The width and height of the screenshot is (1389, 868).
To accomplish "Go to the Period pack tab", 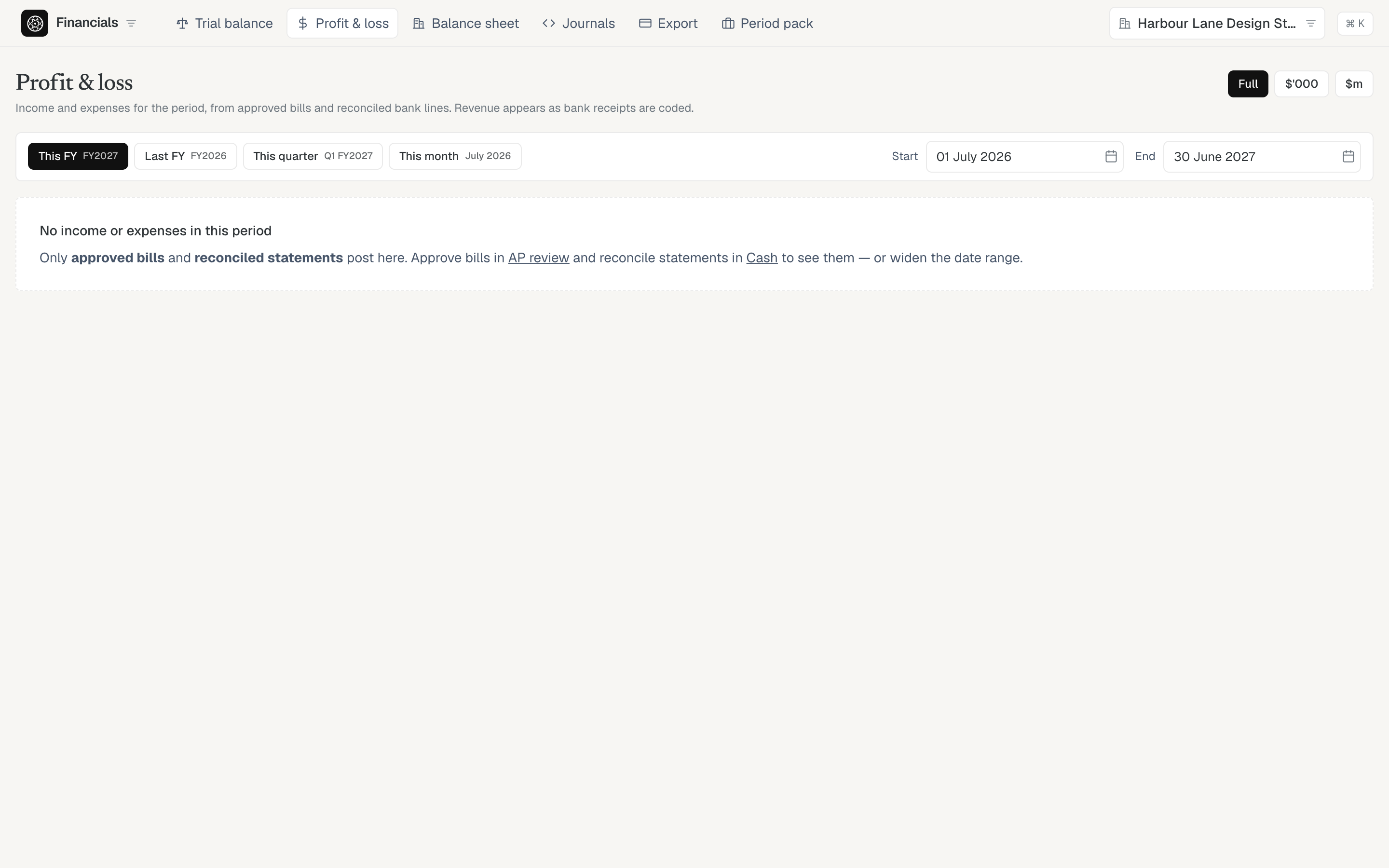I will [767, 24].
